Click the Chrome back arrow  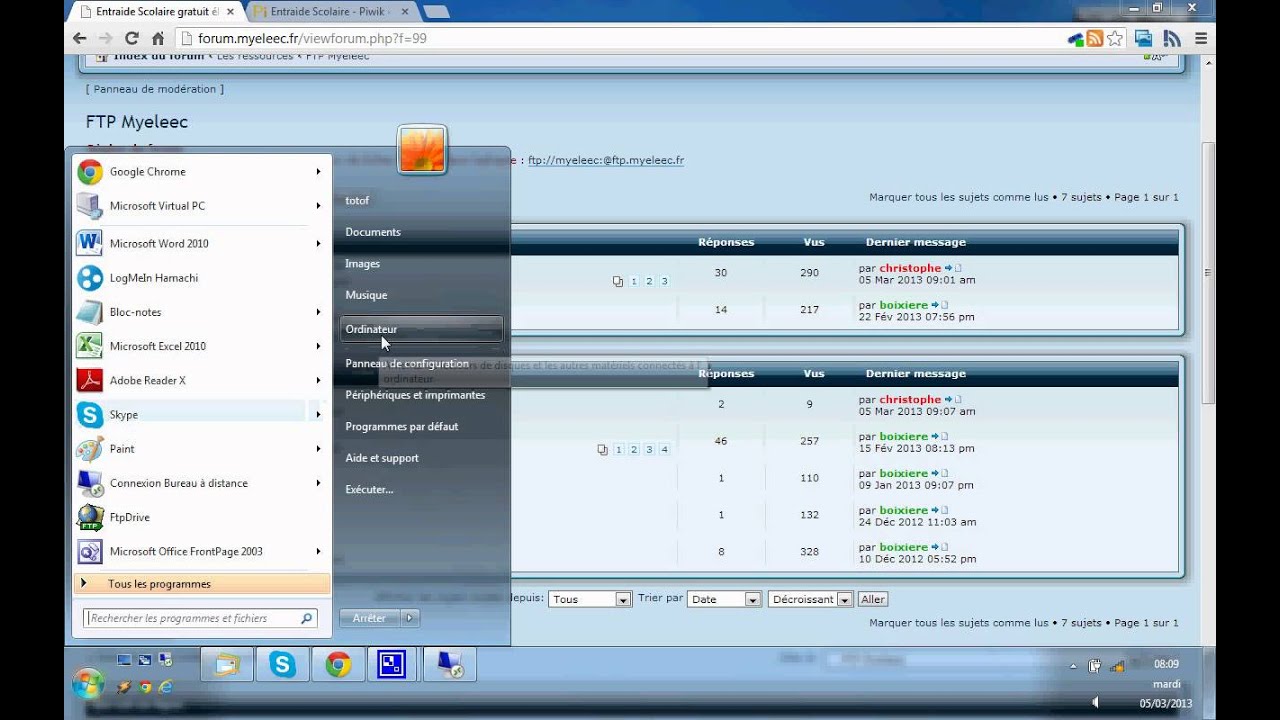[x=80, y=38]
